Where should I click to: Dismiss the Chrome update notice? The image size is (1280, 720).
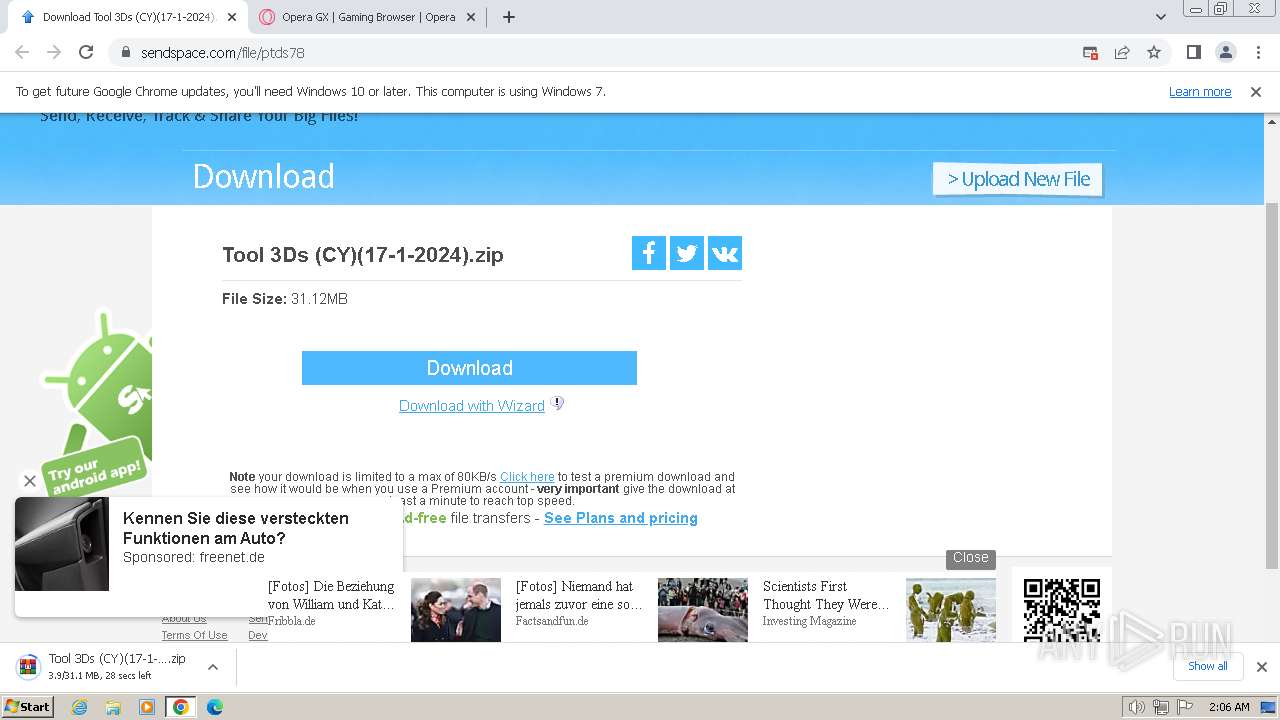click(x=1256, y=91)
